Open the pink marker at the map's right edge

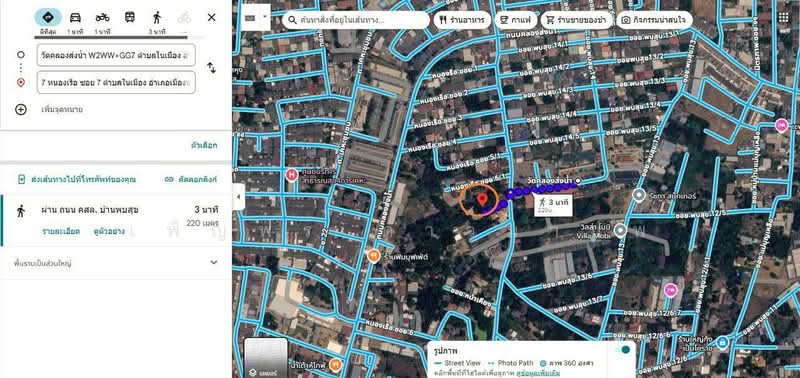(x=781, y=124)
